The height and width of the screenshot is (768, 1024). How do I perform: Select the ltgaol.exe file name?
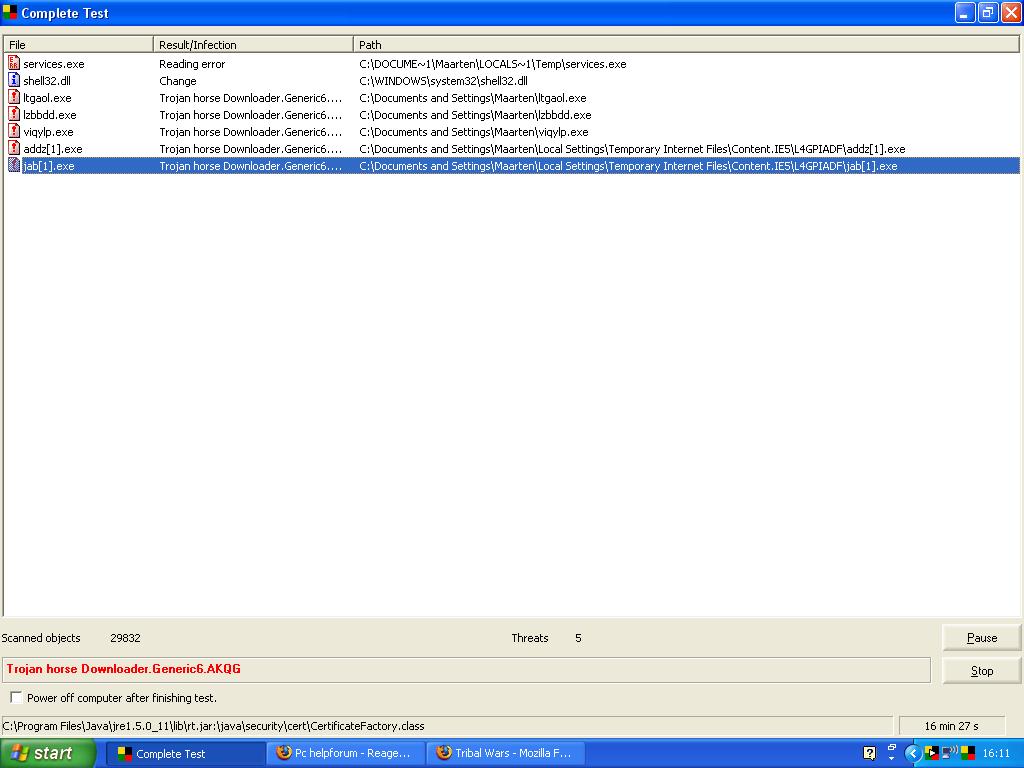point(47,98)
